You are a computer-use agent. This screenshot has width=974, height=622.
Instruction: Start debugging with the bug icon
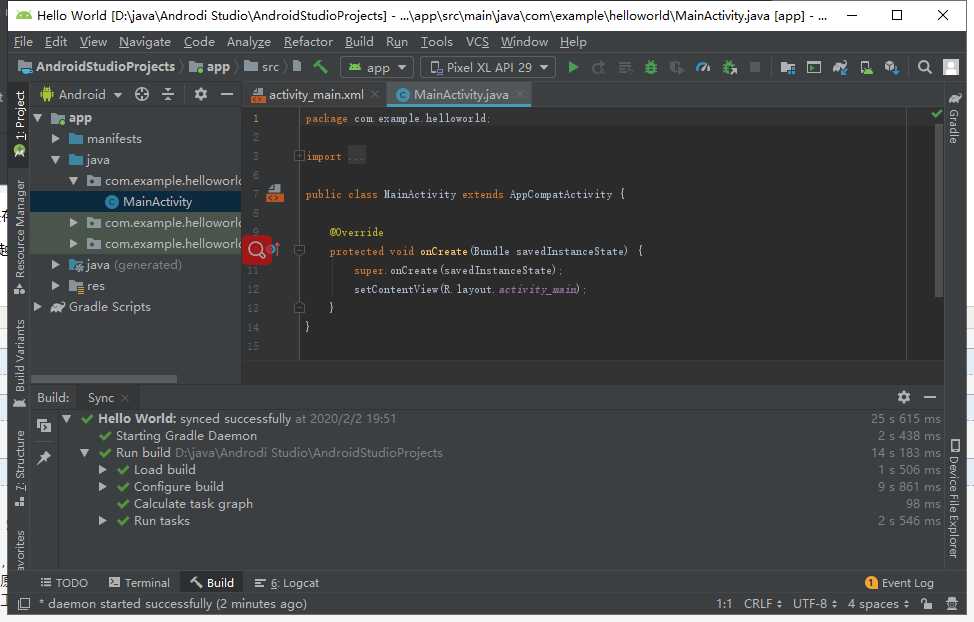tap(650, 67)
